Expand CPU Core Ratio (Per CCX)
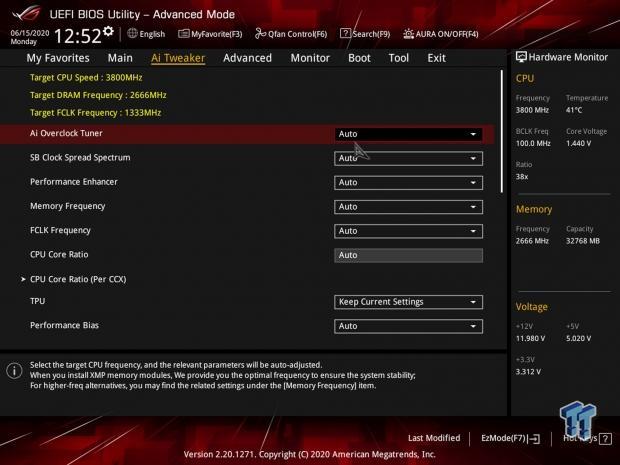The width and height of the screenshot is (620, 465). point(78,279)
